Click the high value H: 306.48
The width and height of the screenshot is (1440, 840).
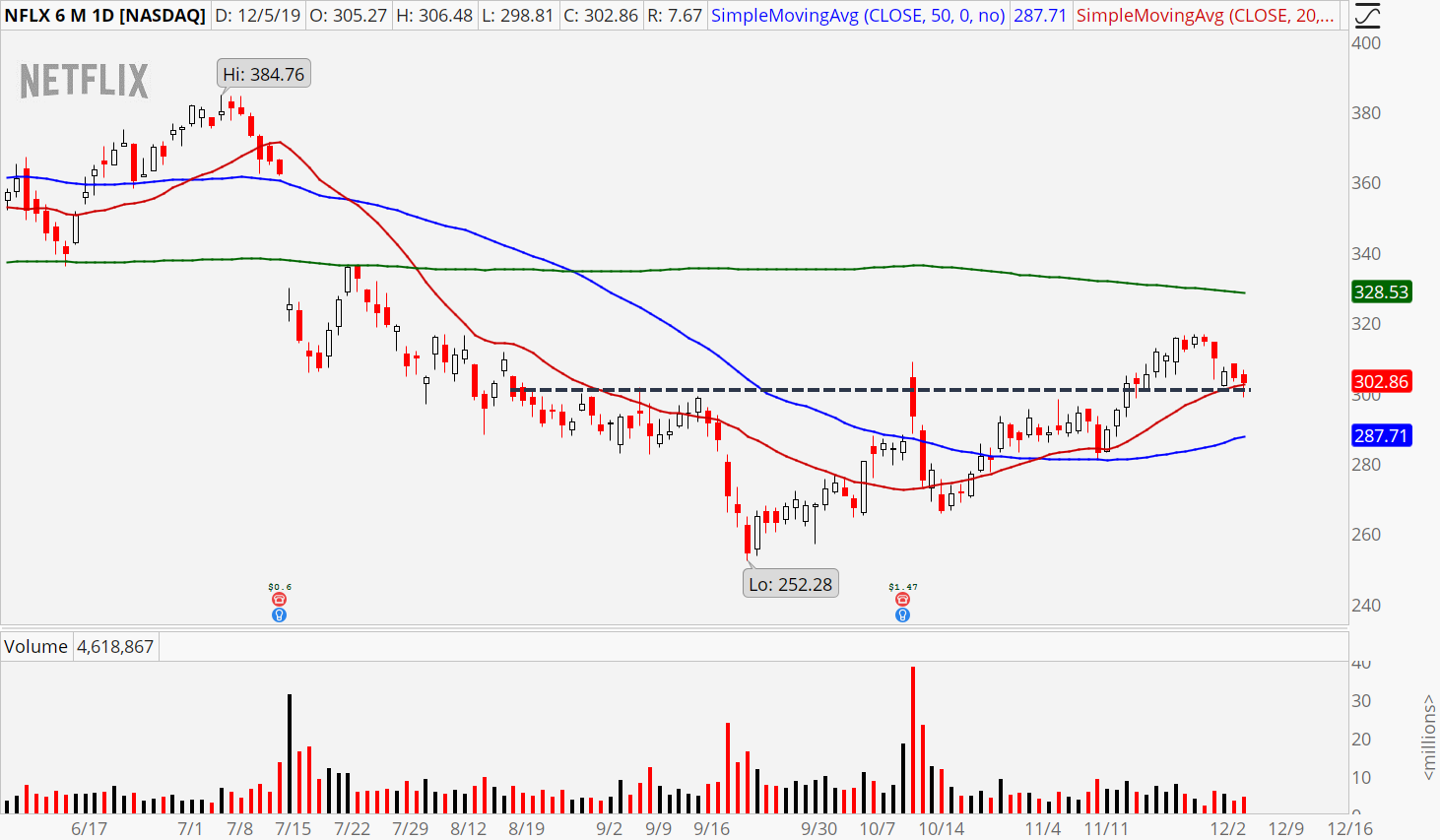(x=433, y=16)
